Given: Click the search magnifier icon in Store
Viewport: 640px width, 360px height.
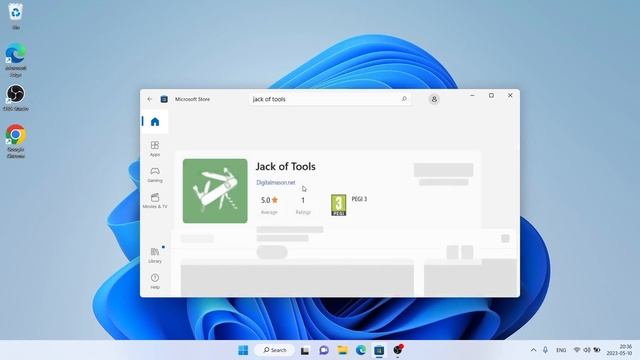Looking at the screenshot, I should 404,99.
